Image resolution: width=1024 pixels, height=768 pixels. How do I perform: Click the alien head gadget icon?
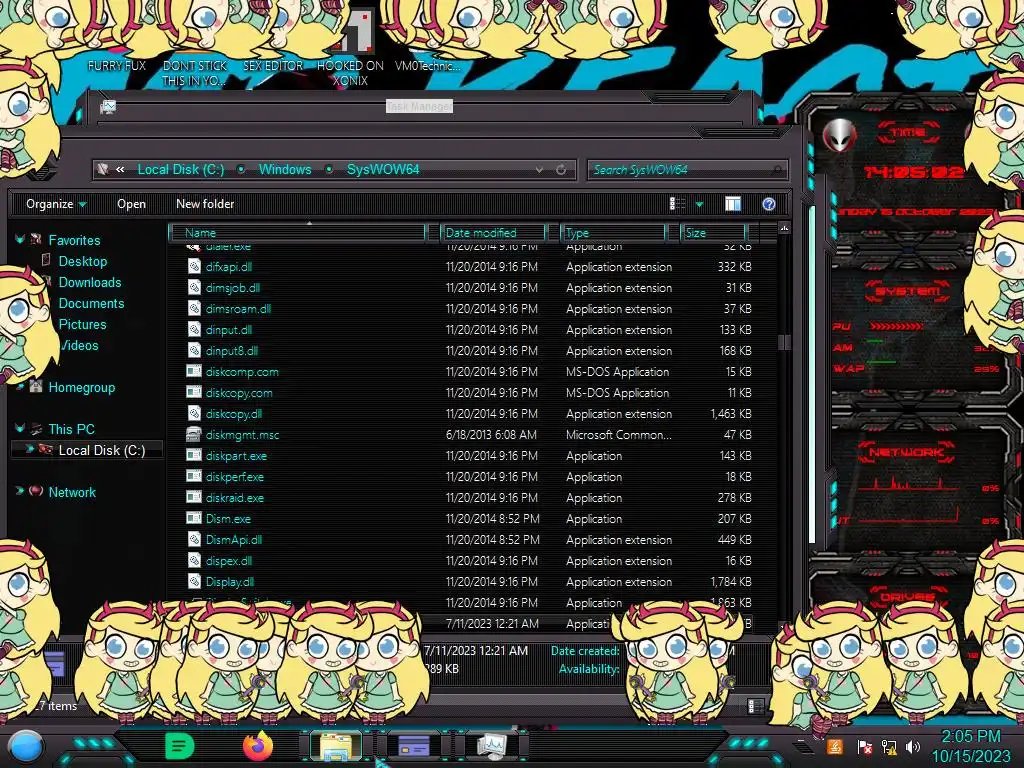coord(839,136)
